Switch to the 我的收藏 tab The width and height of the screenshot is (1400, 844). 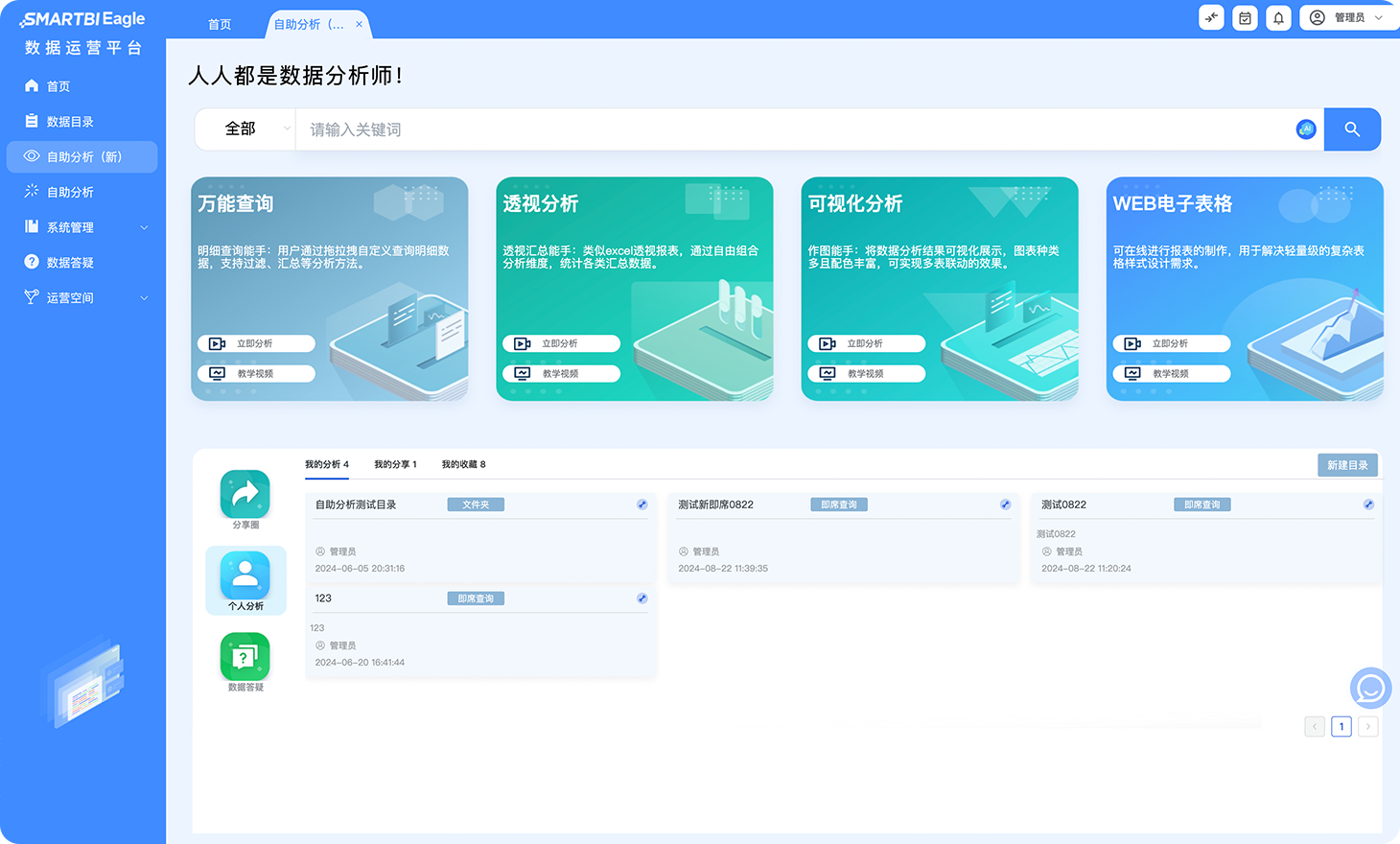[463, 464]
